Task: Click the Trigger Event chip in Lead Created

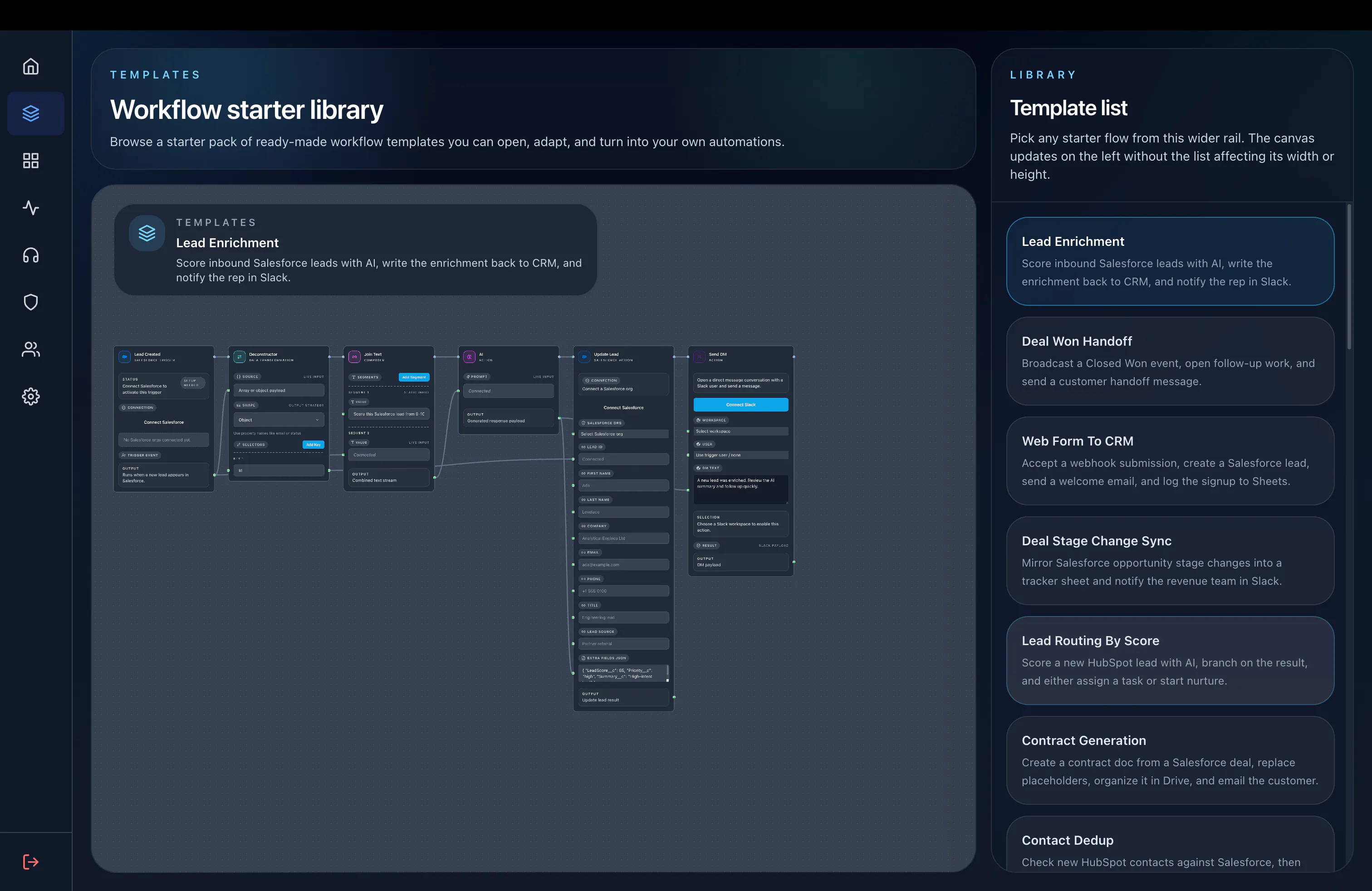Action: (139, 455)
